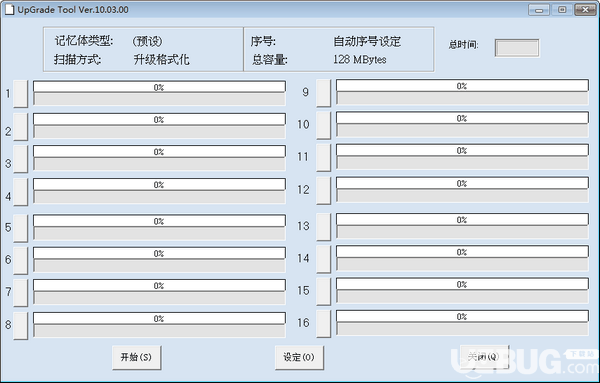
Task: Maximize the UpGrade Tool window
Action: click(x=562, y=10)
